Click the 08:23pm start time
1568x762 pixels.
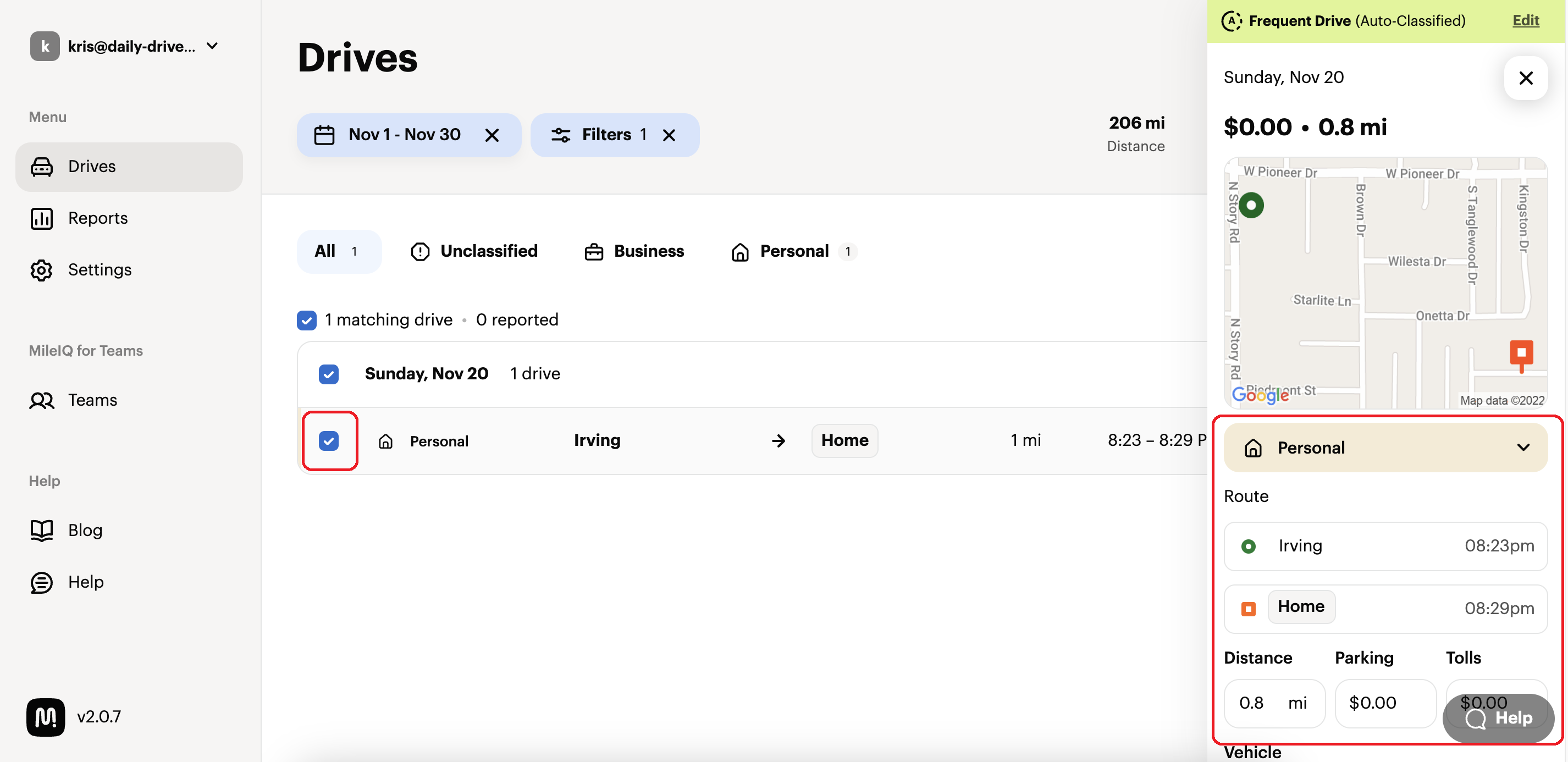pyautogui.click(x=1499, y=546)
